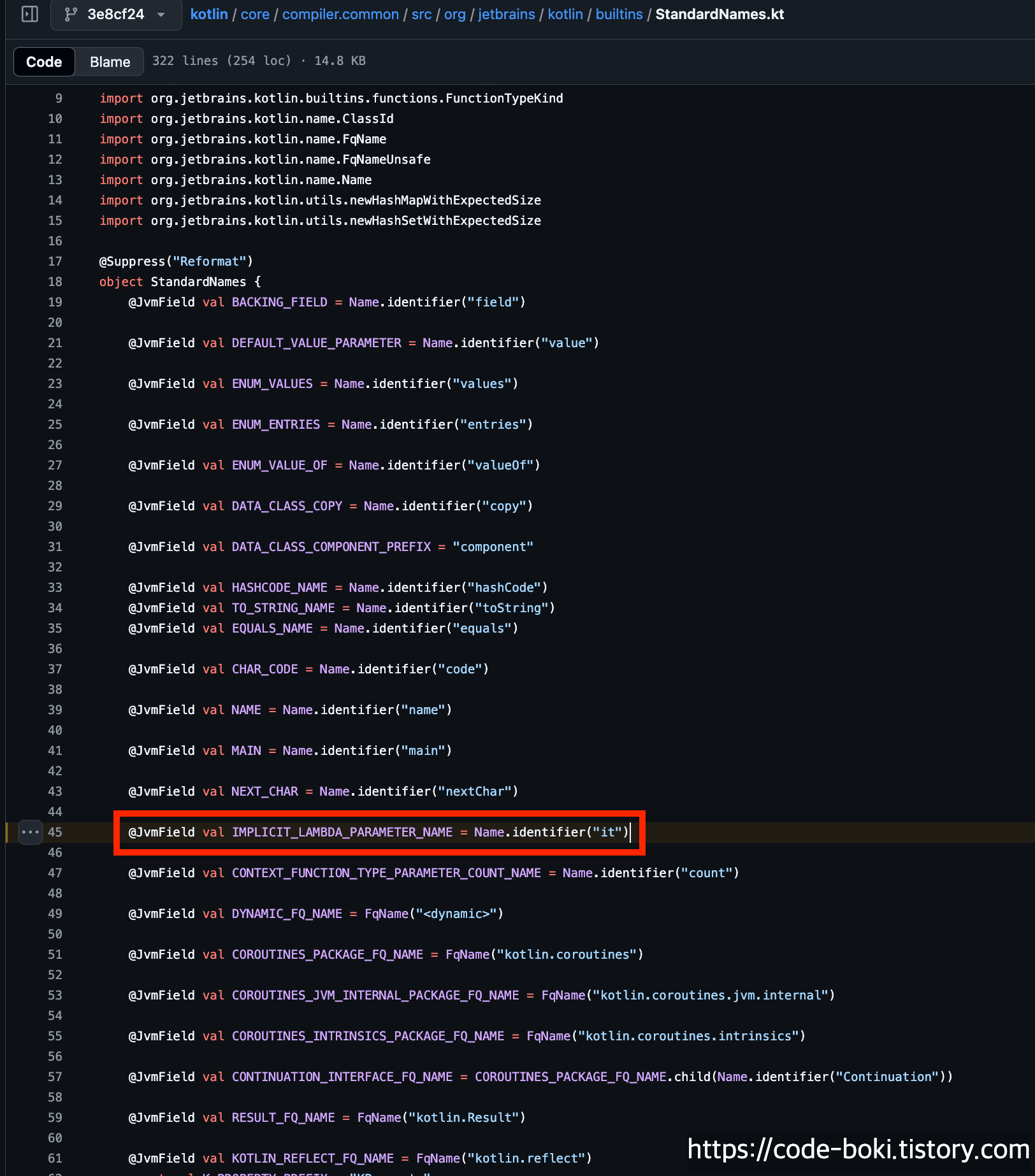Click the "it" string literal on line 45
The width and height of the screenshot is (1035, 1176).
[607, 832]
